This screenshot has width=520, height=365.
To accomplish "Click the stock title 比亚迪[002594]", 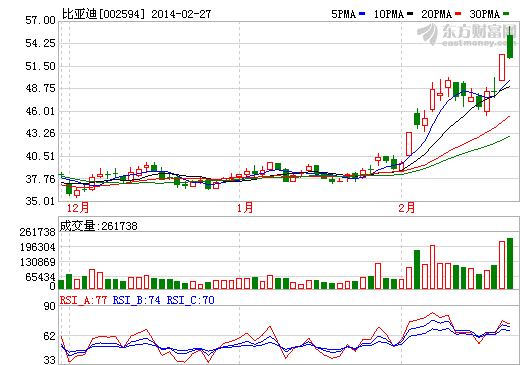I will point(104,14).
